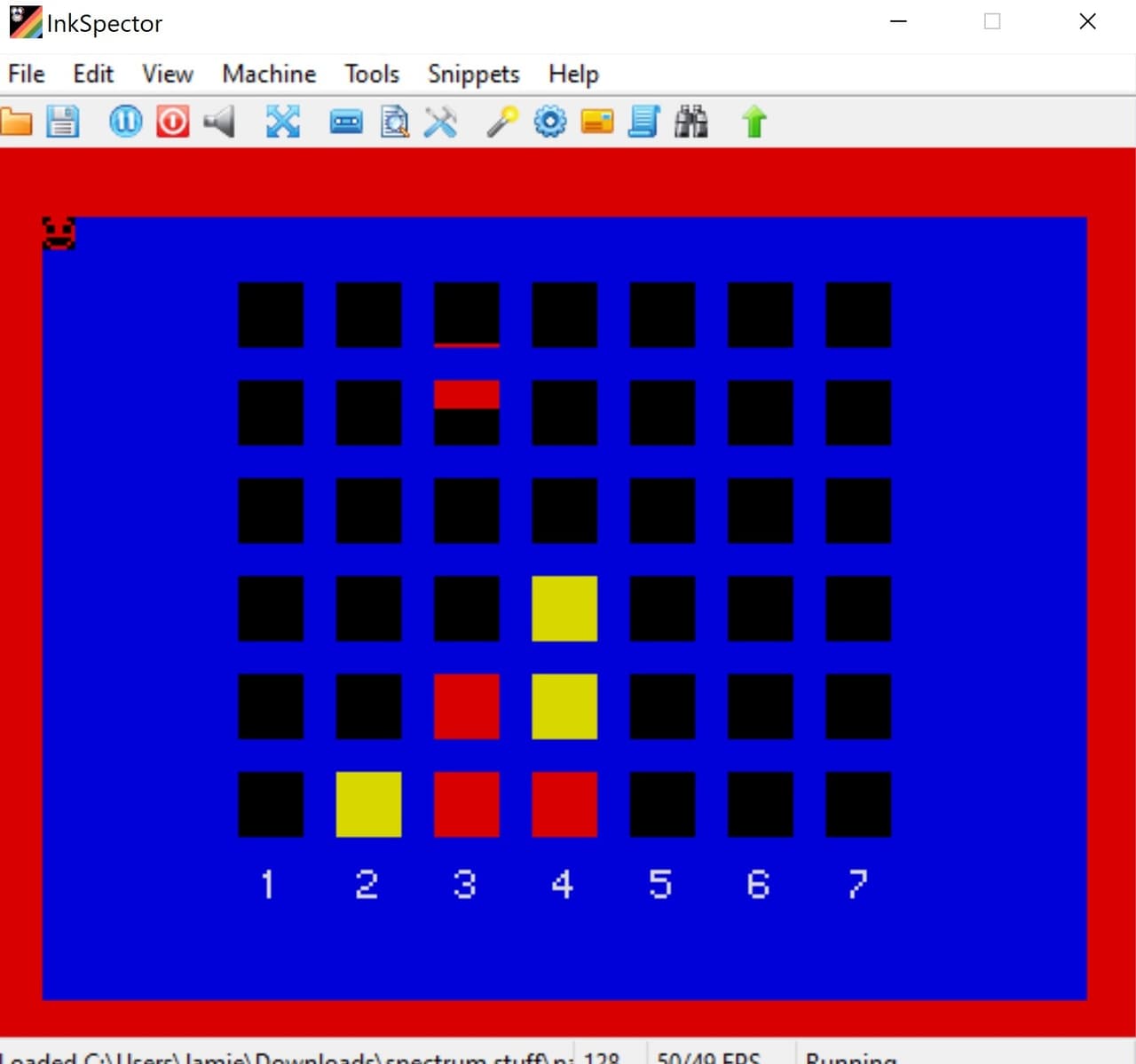Toggle sound with the speaker icon
This screenshot has height=1064, width=1136.
[x=219, y=122]
